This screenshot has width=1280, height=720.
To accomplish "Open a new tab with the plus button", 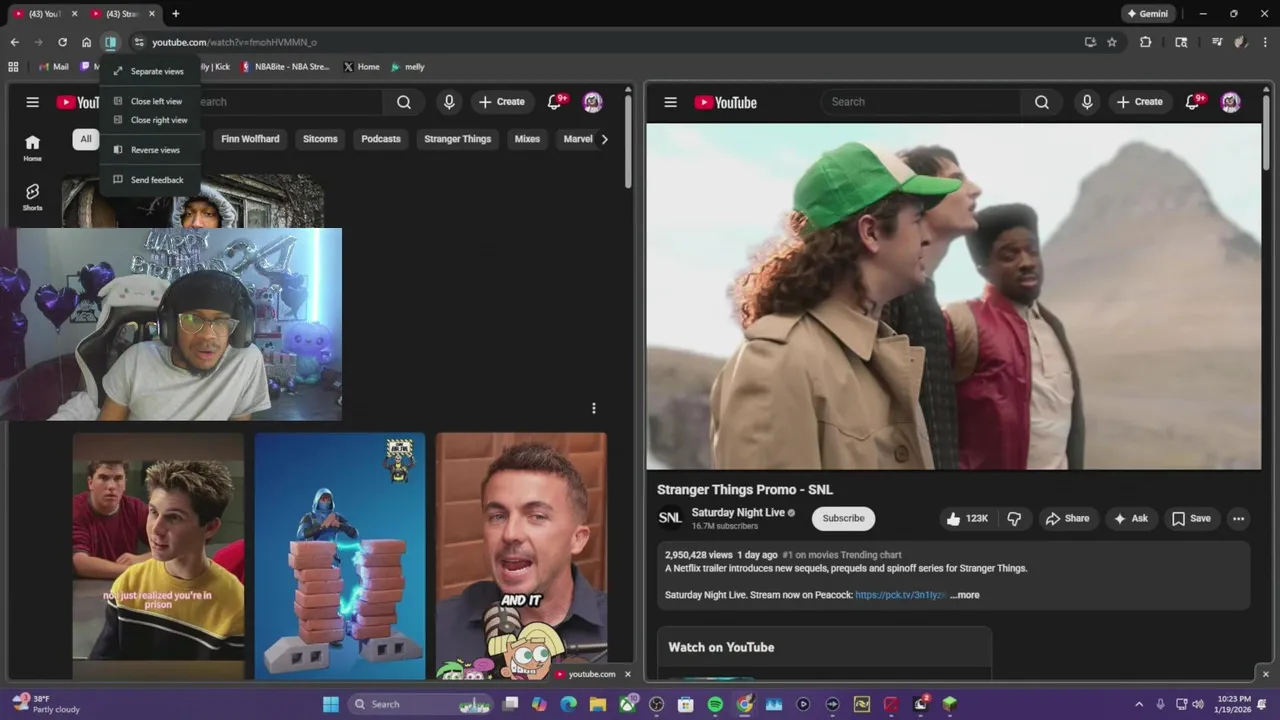I will click(176, 14).
